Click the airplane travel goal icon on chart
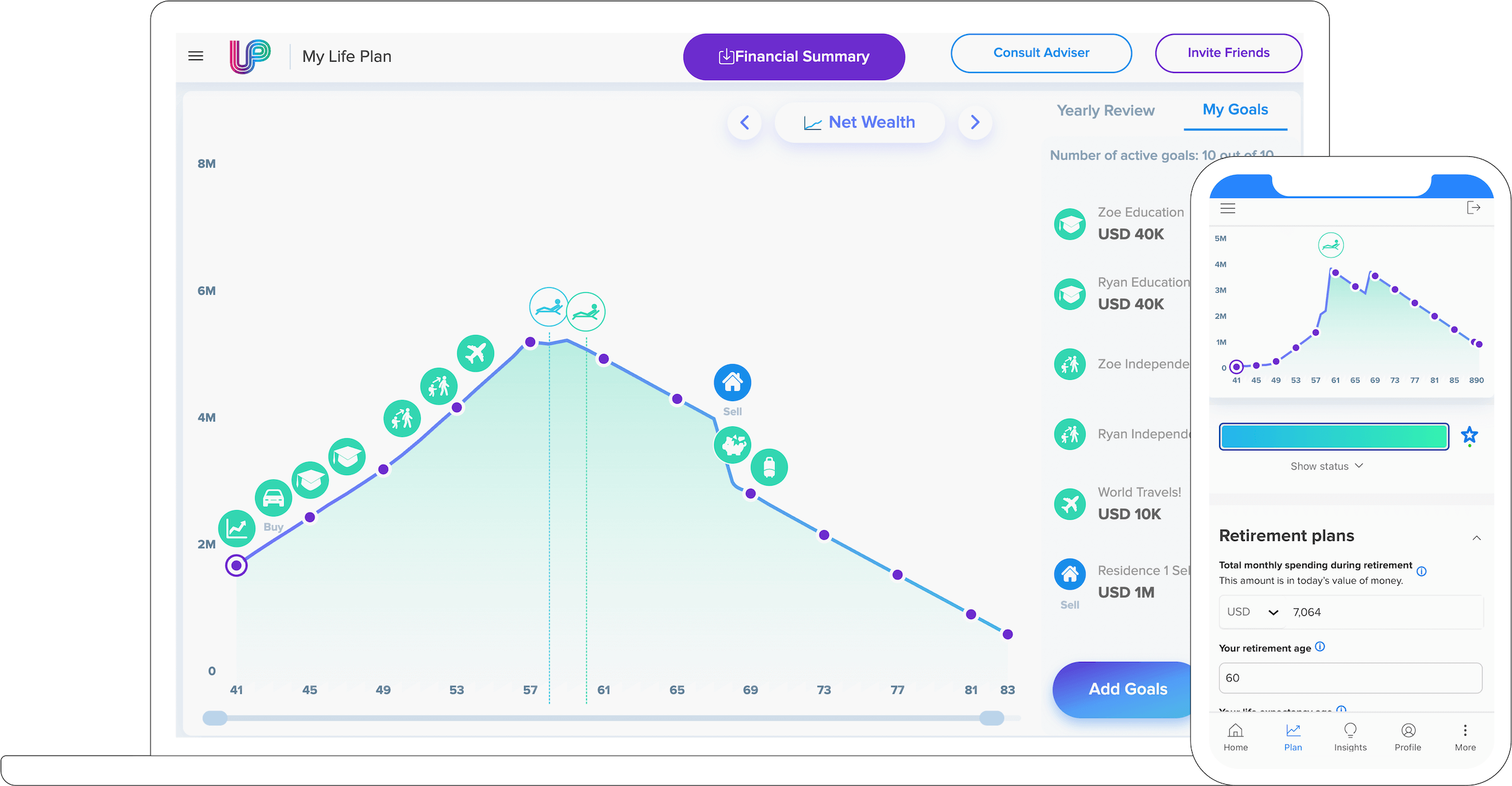The width and height of the screenshot is (1512, 786). [x=476, y=353]
